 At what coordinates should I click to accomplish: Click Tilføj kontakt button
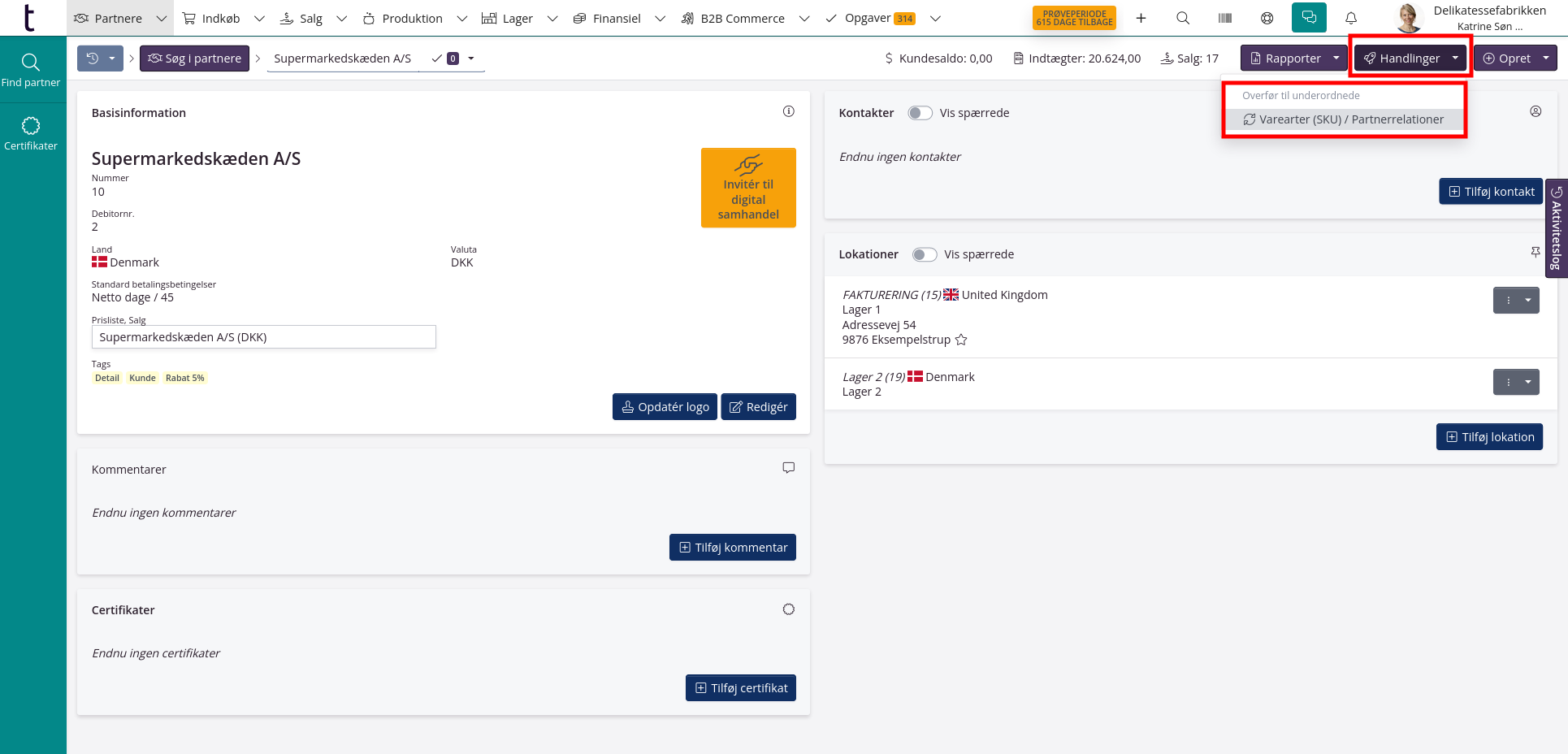[x=1491, y=192]
